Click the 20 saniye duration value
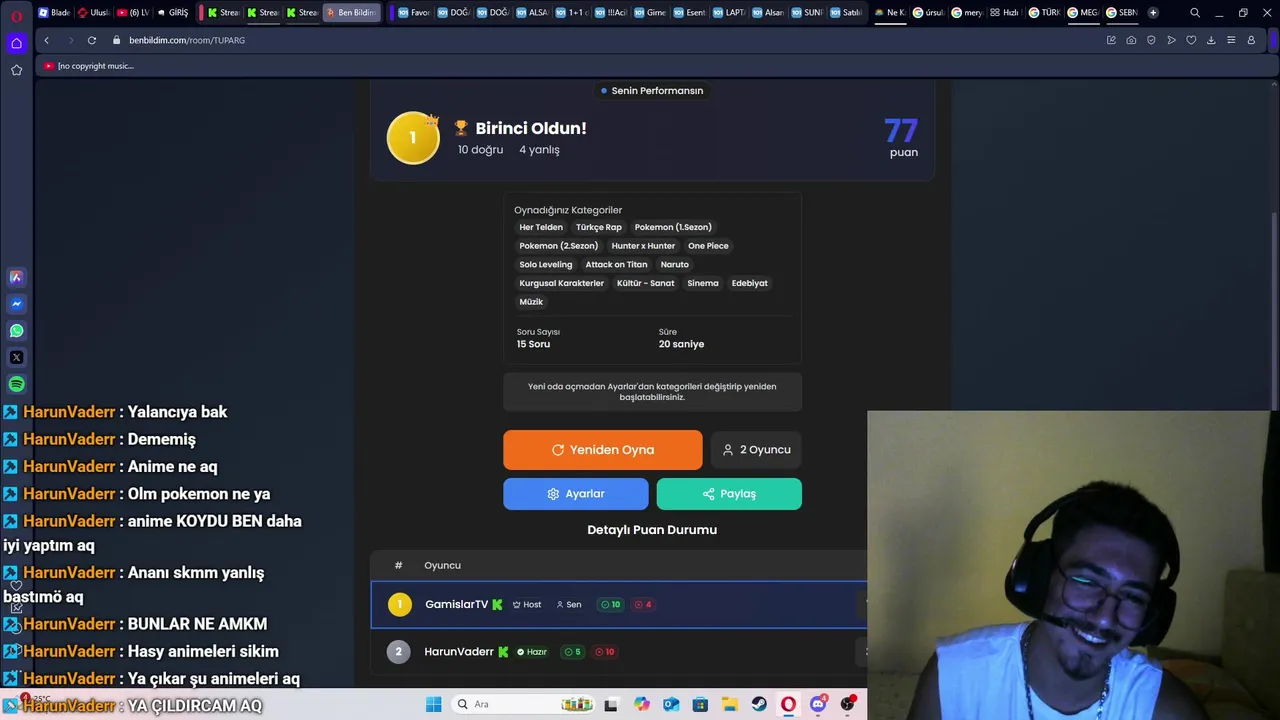1280x720 pixels. tap(681, 344)
